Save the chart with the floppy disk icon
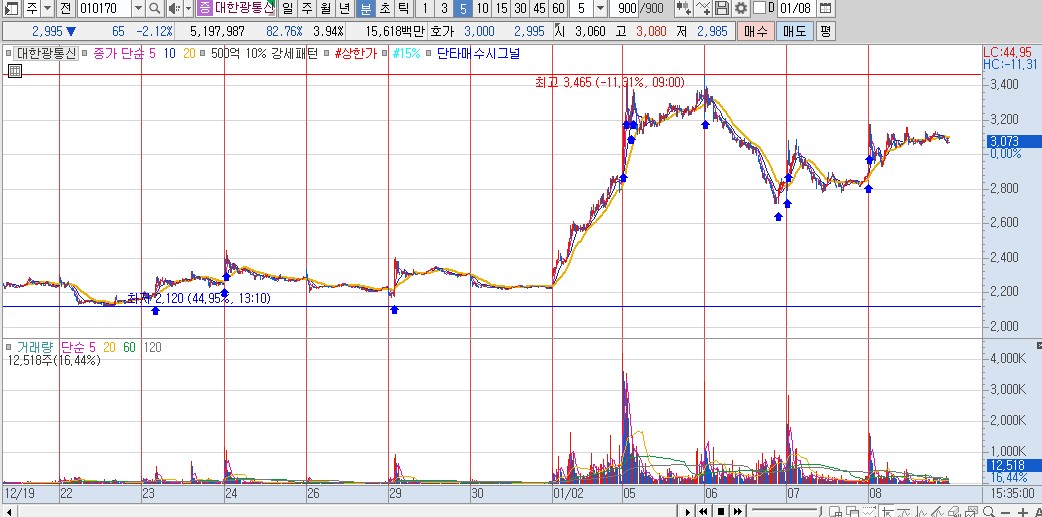This screenshot has width=1042, height=517. [722, 9]
